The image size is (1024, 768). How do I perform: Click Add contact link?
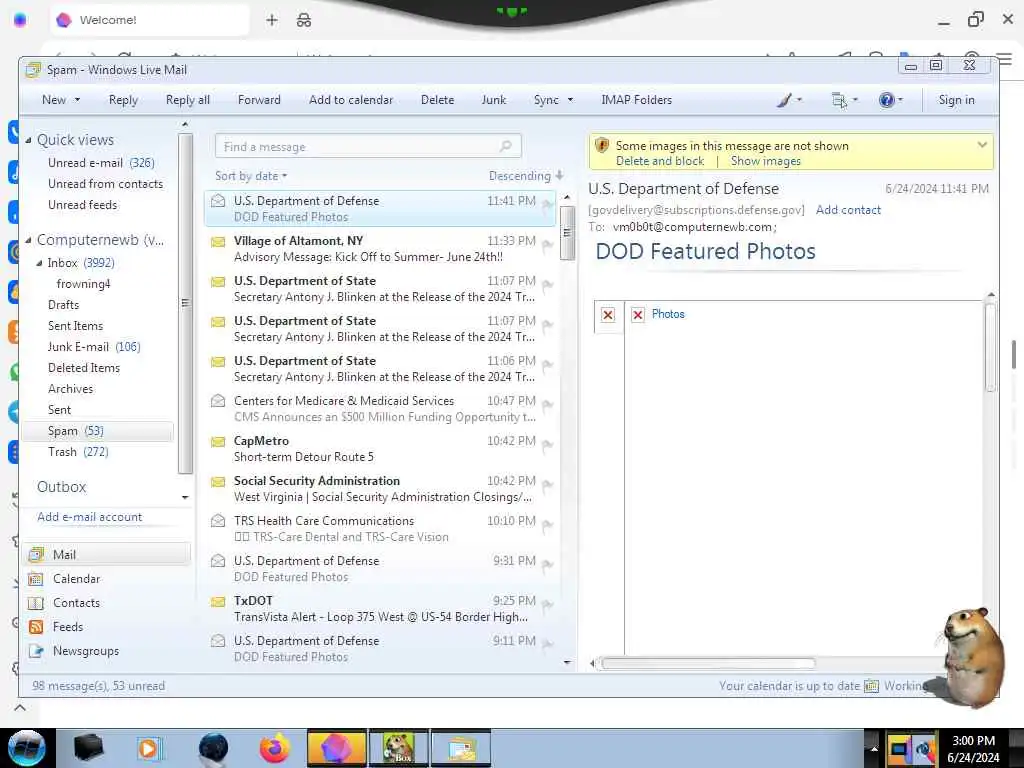(848, 210)
